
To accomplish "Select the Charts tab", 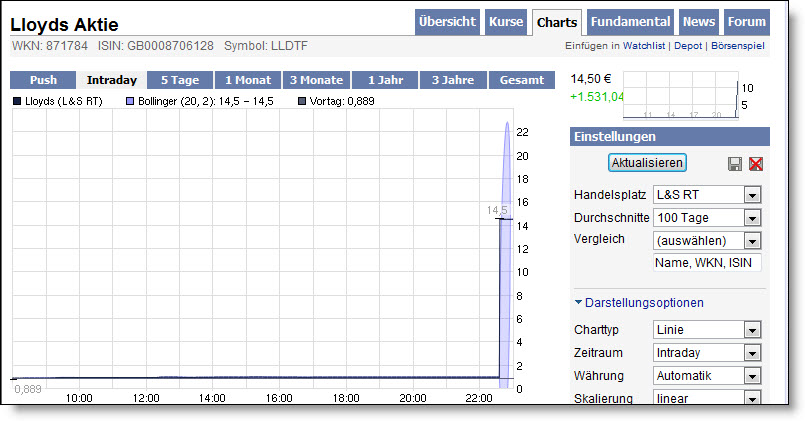I will pyautogui.click(x=557, y=23).
